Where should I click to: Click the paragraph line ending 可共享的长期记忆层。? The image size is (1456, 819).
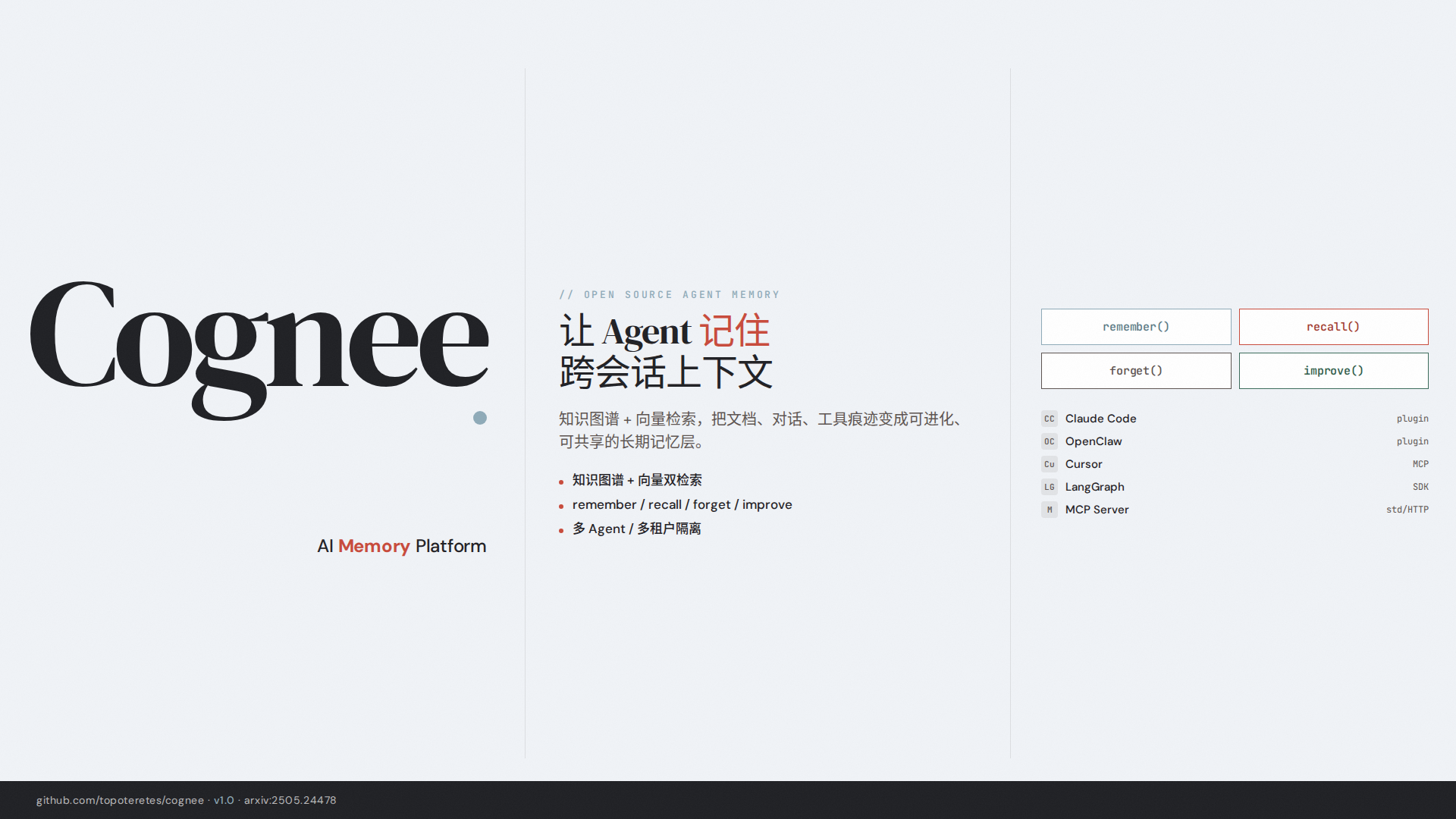click(x=635, y=441)
